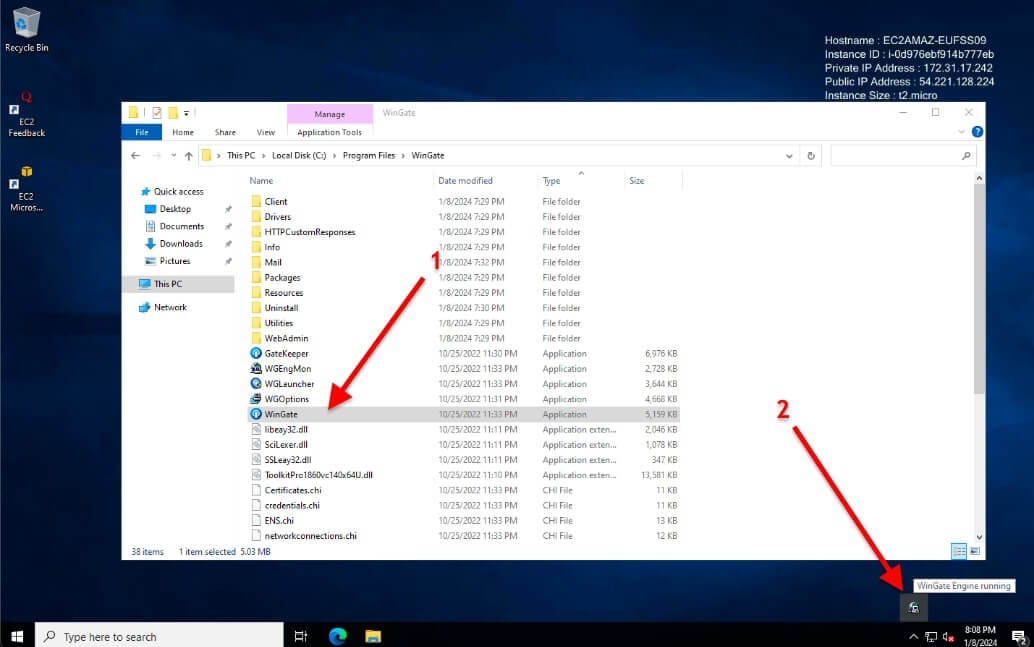Screen dimensions: 1034x647
Task: Select the Certificates.chi file icon
Action: coord(256,490)
